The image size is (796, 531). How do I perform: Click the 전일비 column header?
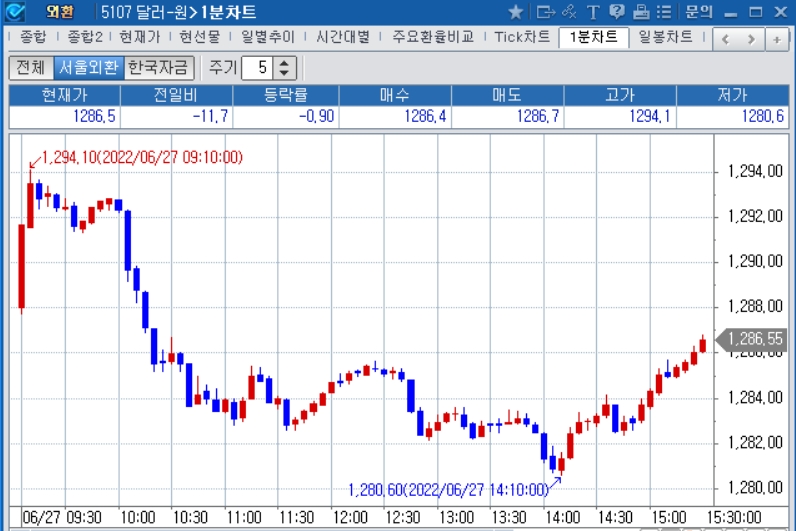(176, 95)
